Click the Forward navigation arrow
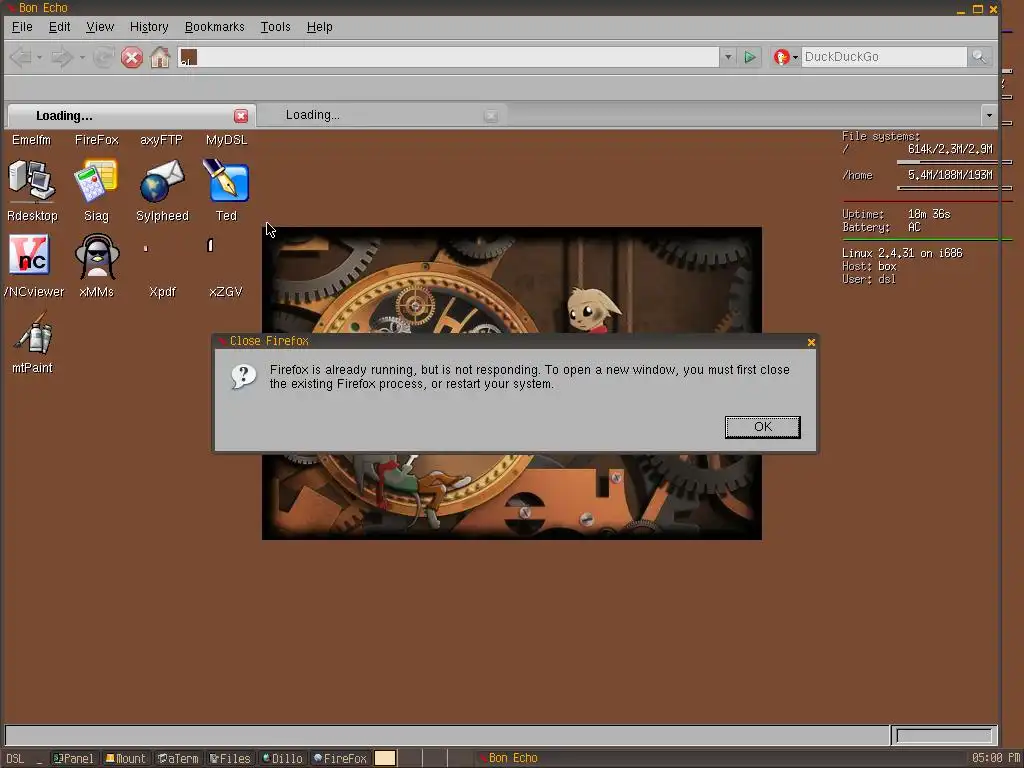1024x768 pixels. pyautogui.click(x=63, y=57)
